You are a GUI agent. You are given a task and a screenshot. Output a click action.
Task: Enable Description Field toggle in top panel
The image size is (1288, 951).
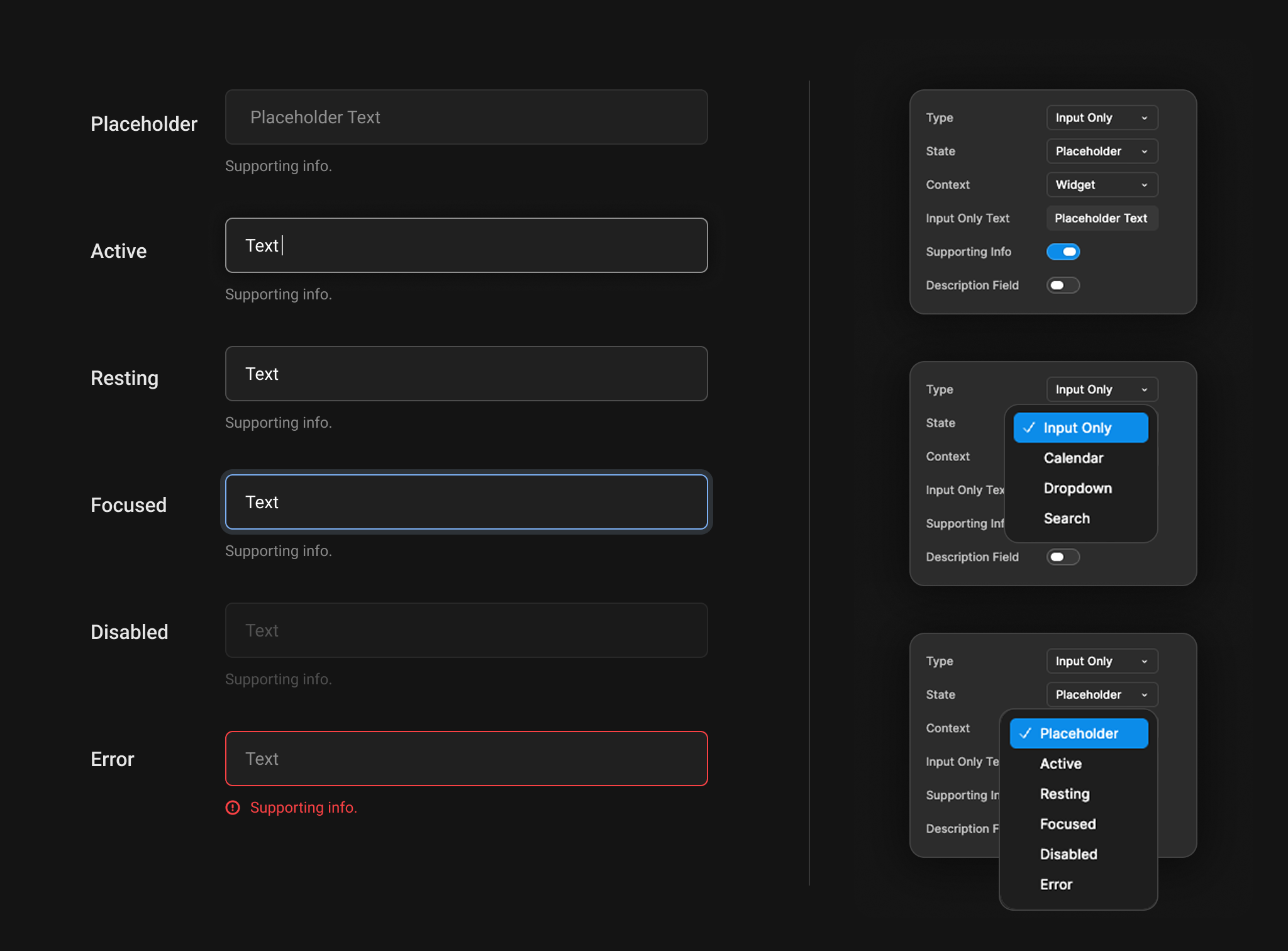[1063, 285]
